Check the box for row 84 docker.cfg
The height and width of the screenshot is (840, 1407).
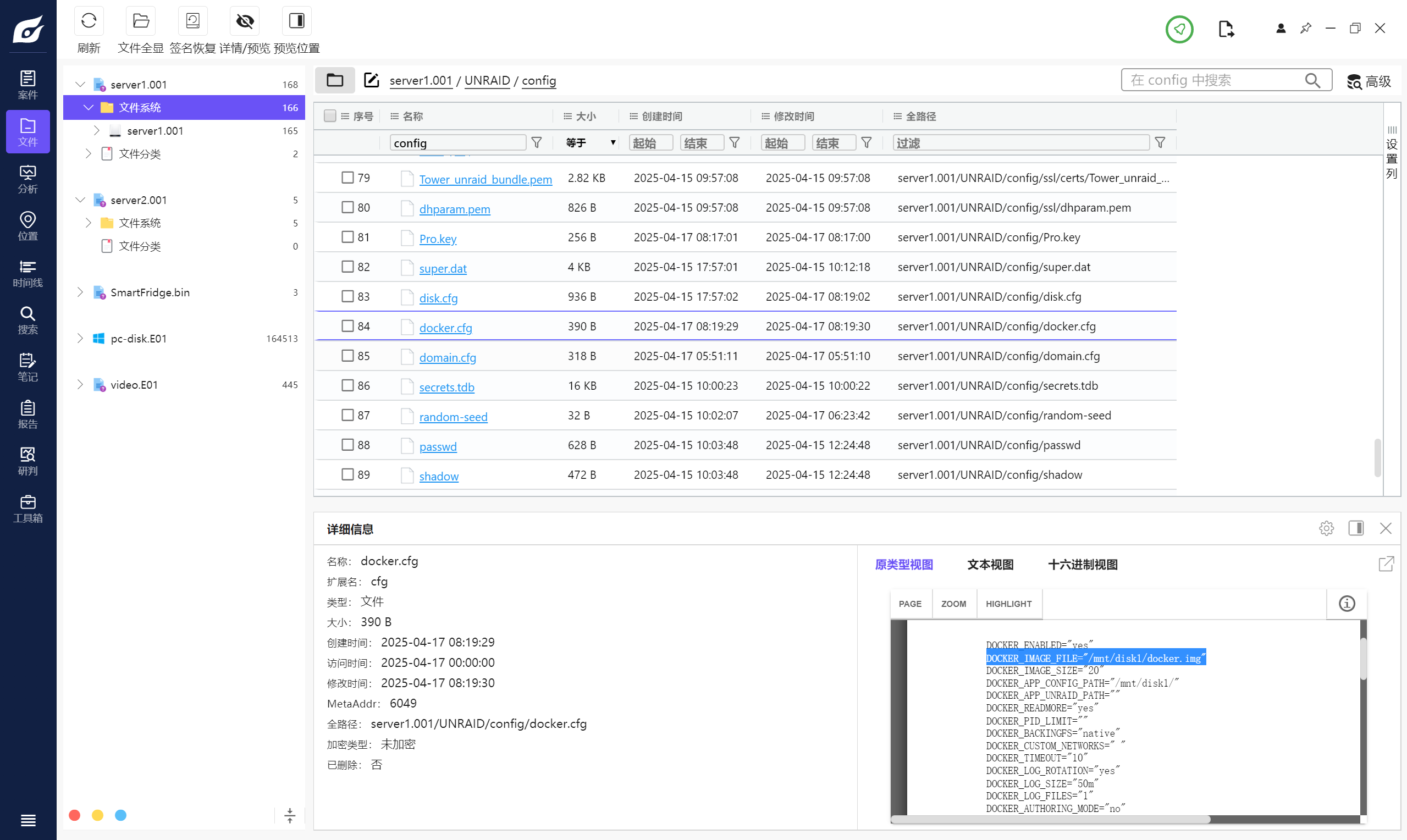347,326
